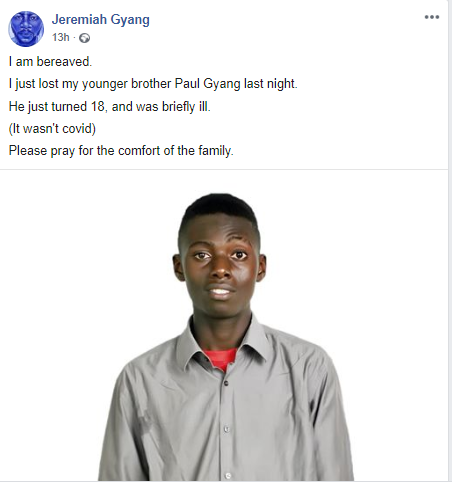The image size is (452, 486).
Task: Click the line mentioning brother Paul Gyang
Action: 153,84
